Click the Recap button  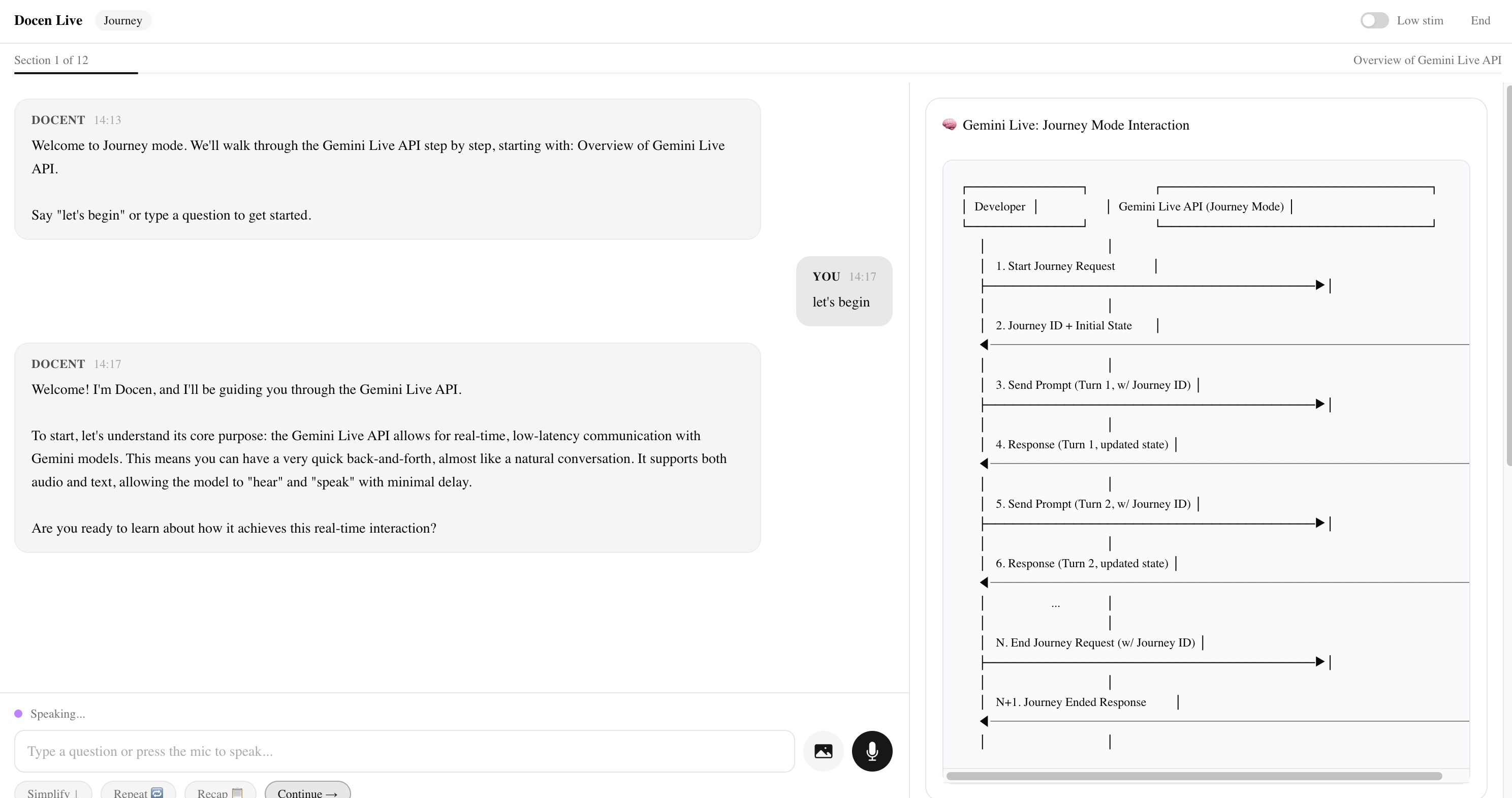(220, 790)
